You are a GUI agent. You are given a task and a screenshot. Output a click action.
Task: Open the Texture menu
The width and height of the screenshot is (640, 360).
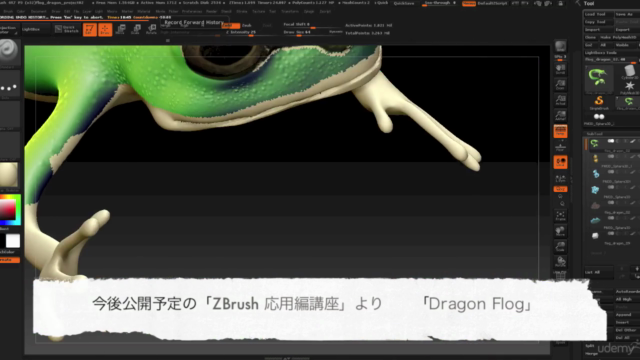tap(258, 11)
